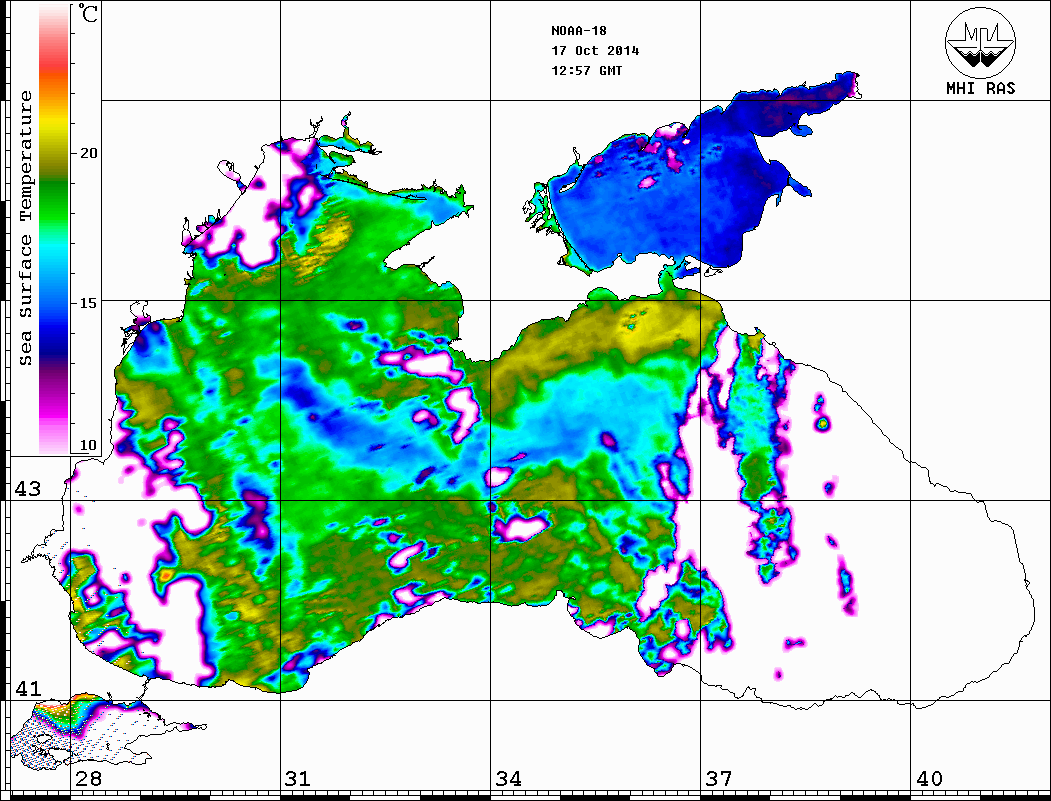
Task: Click the temperature color scale bar
Action: (x=54, y=229)
